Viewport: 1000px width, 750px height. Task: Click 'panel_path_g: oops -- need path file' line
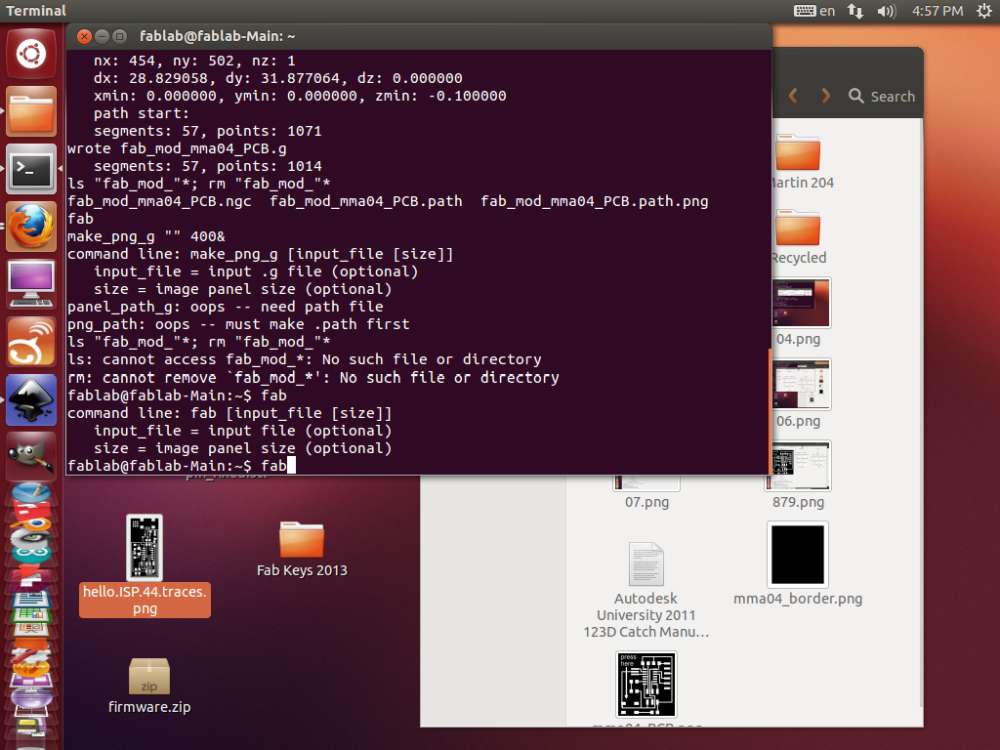225,307
